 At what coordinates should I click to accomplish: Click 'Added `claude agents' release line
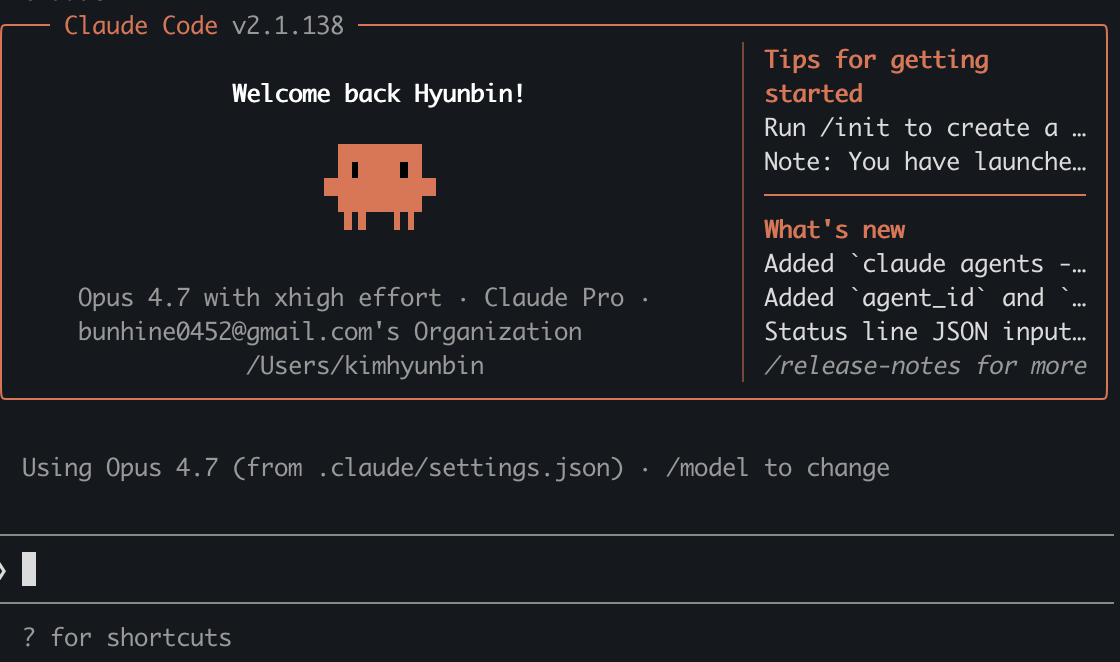tap(925, 264)
